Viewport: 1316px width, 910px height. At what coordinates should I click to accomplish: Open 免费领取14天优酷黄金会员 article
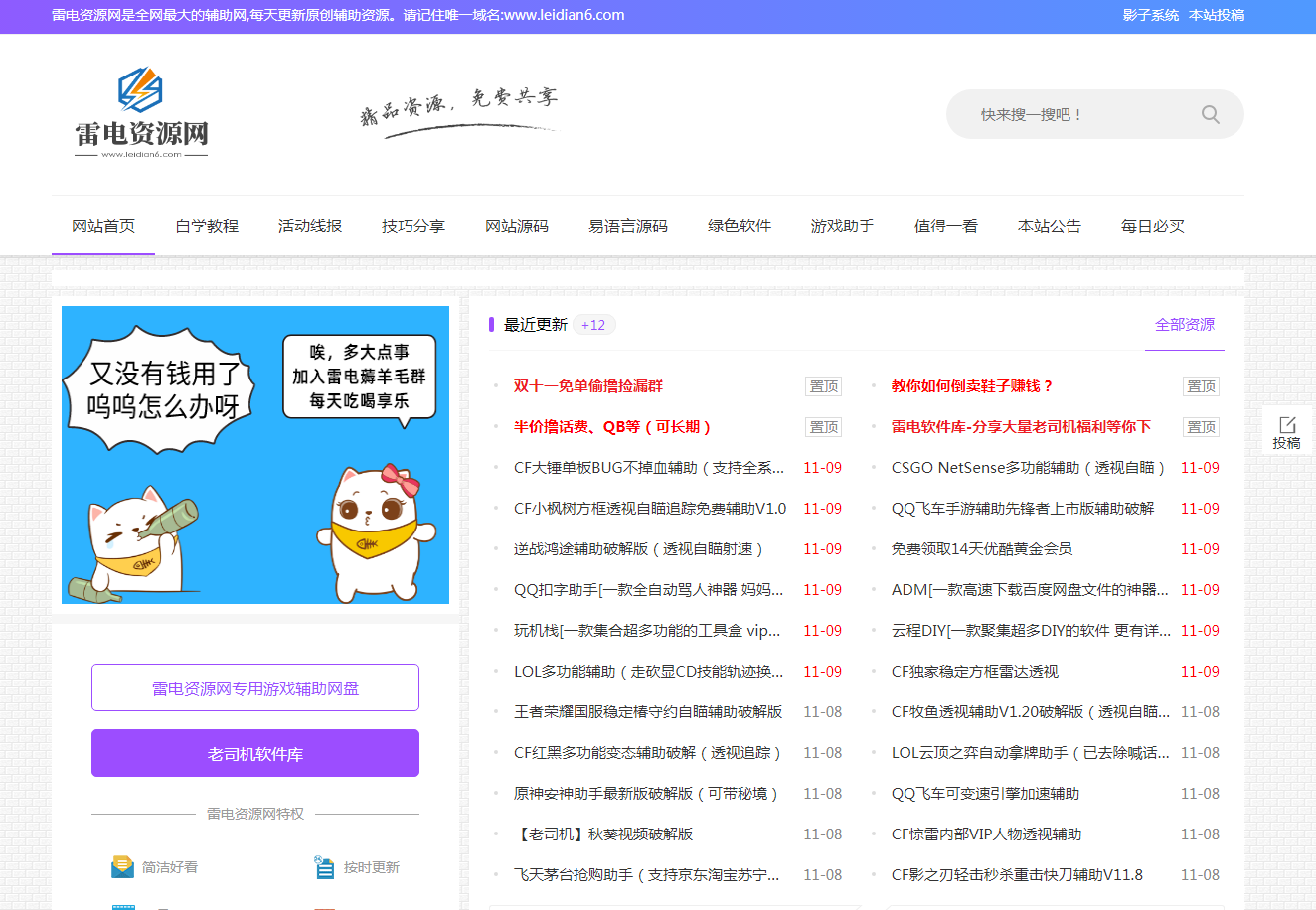tap(982, 549)
